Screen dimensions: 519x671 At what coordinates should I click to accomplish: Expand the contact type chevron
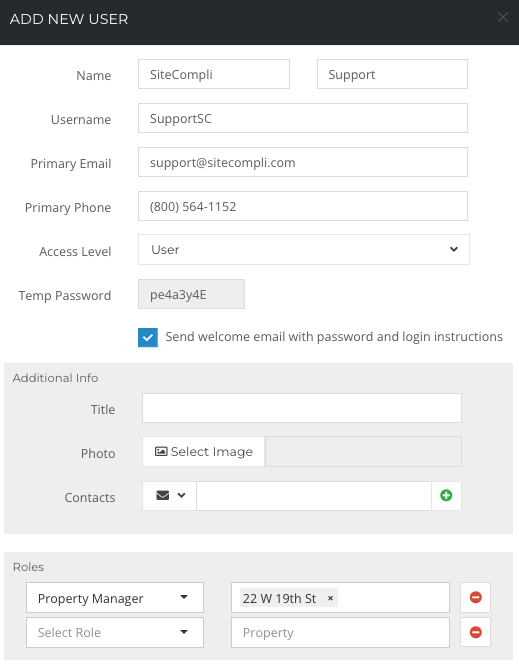[181, 496]
